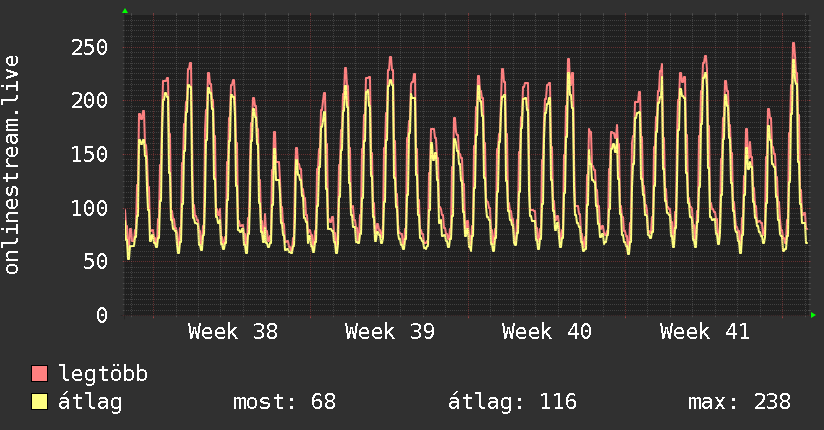Select the legtöbb legend label

103,373
